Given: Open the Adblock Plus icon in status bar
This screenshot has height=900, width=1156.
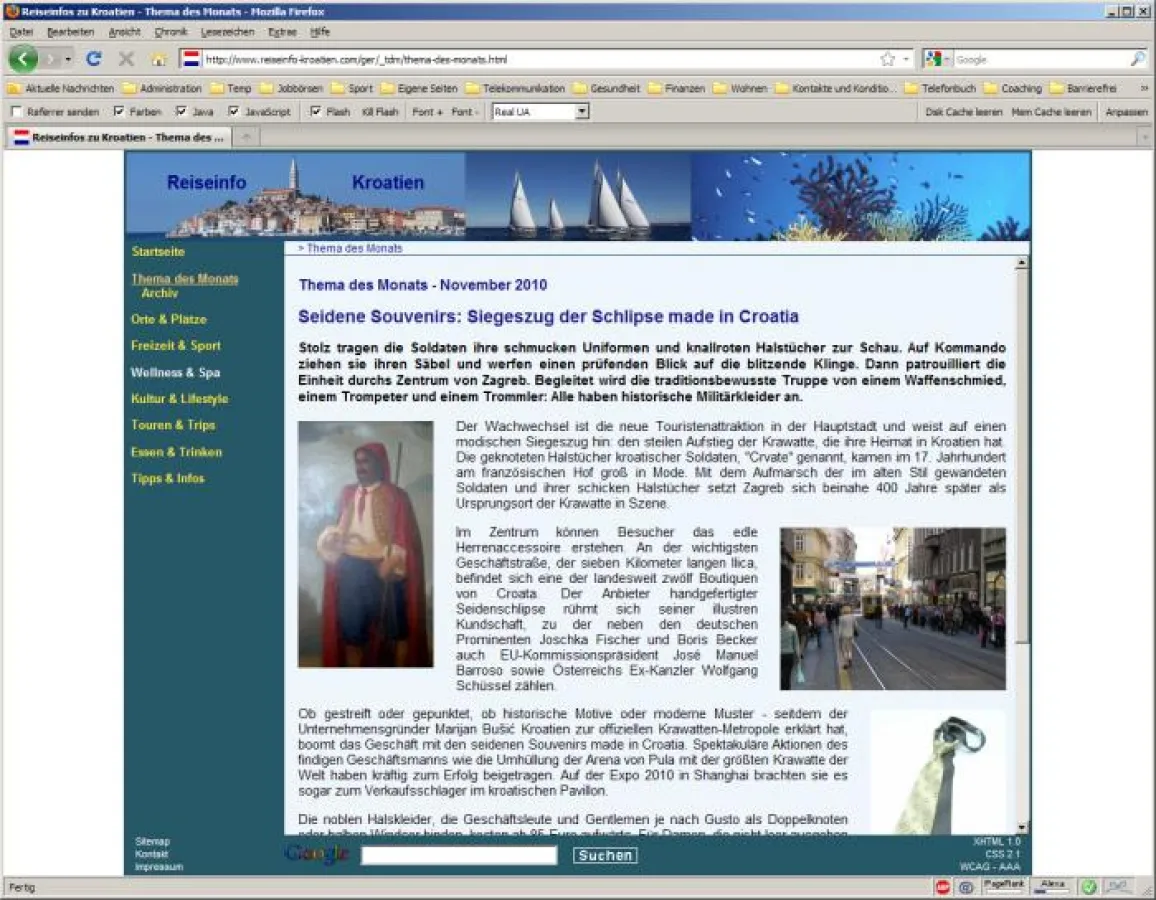Looking at the screenshot, I should pos(942,886).
